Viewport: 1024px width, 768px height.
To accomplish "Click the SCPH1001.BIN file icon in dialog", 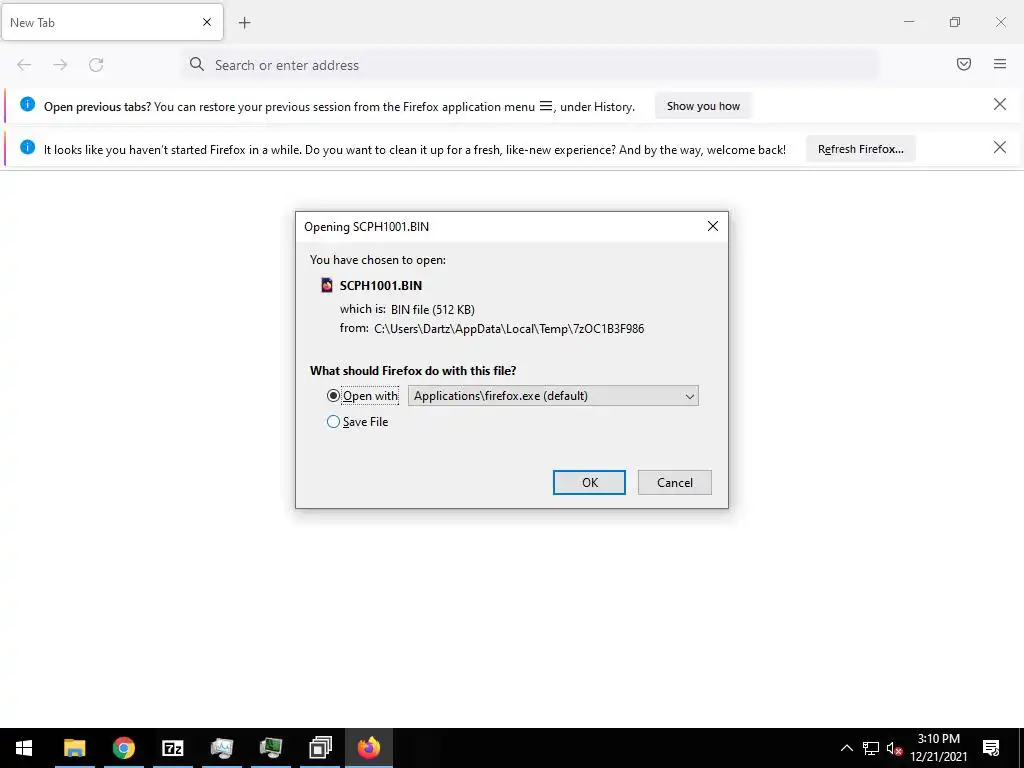I will 327,285.
